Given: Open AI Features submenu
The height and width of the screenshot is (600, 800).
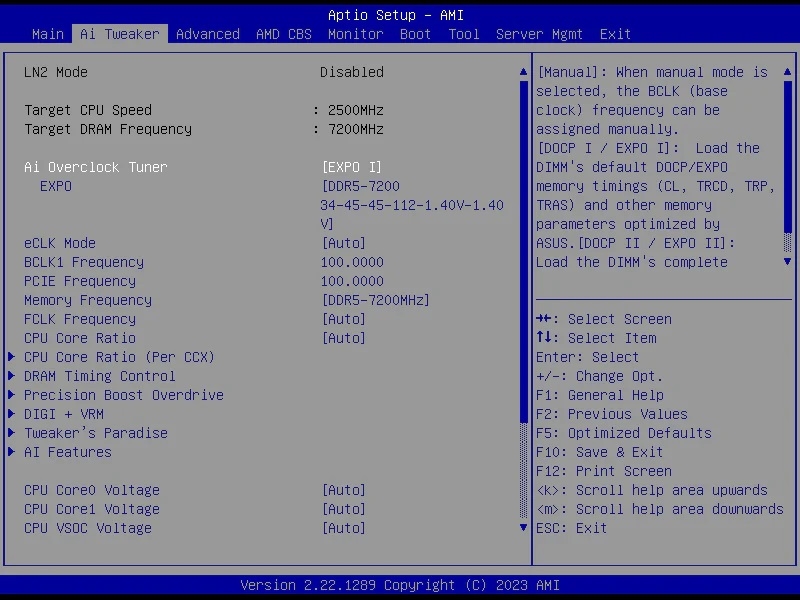Looking at the screenshot, I should 67,452.
